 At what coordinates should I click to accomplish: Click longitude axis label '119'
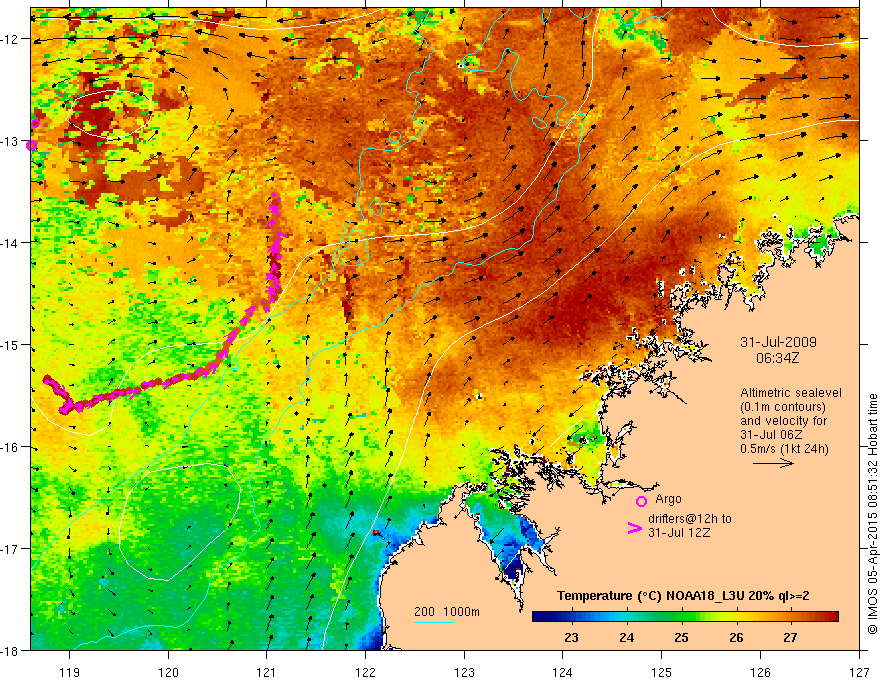tap(70, 672)
